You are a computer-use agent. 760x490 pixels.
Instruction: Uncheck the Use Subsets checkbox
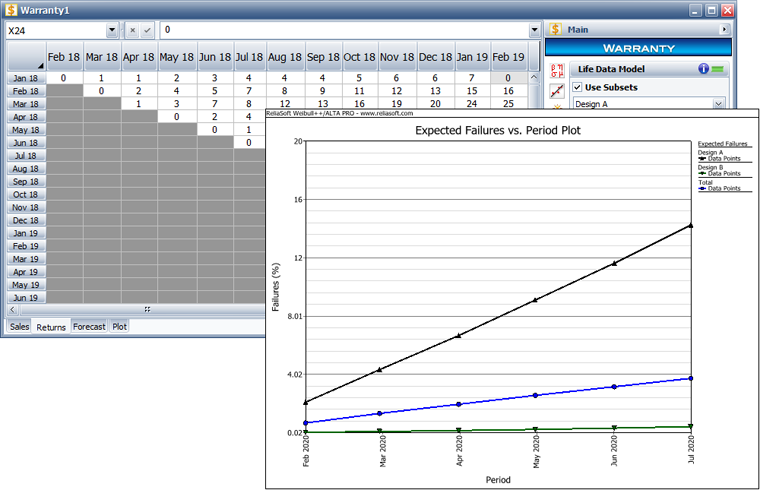click(x=577, y=87)
